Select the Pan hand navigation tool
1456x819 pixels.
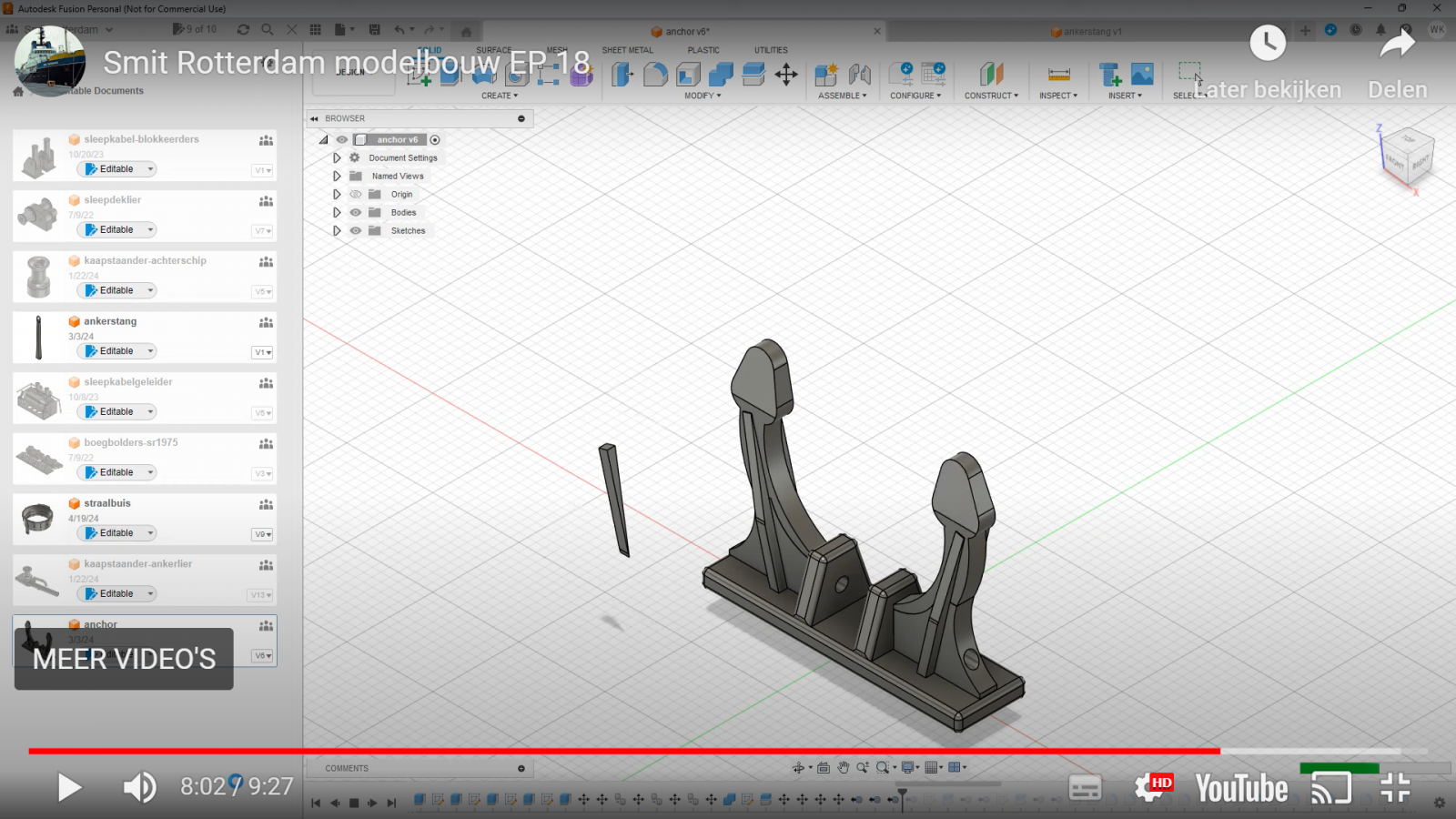[843, 767]
